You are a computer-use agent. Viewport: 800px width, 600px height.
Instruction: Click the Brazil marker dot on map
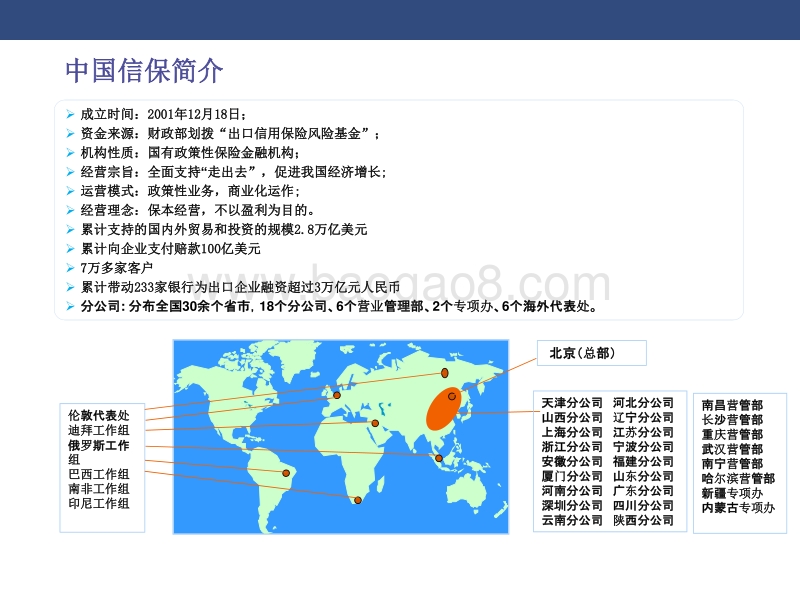click(x=286, y=473)
